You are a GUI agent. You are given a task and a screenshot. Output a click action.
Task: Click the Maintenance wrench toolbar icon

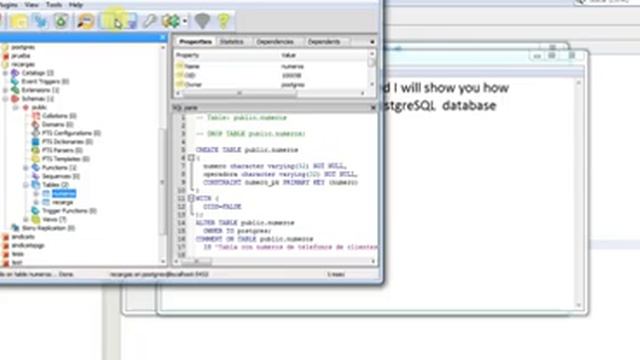pos(149,21)
